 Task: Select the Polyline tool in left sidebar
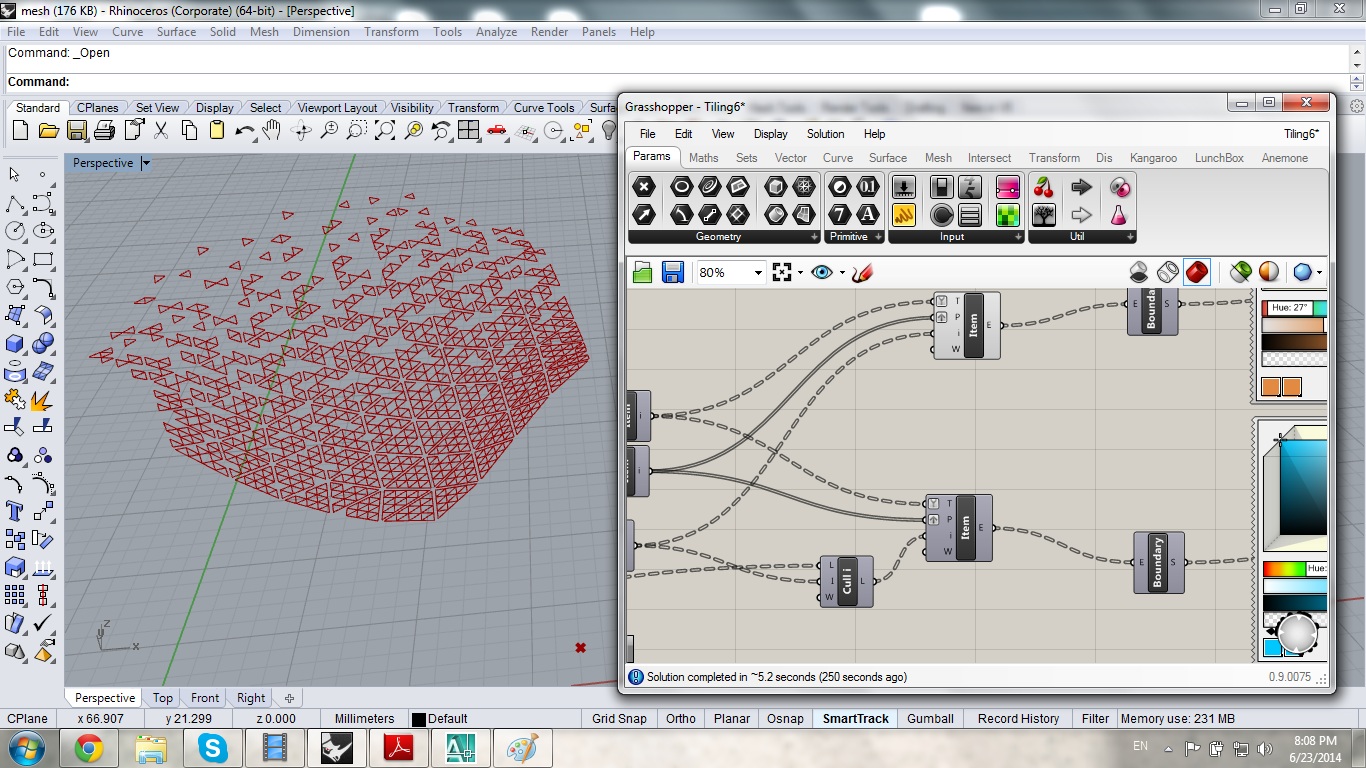coord(15,204)
